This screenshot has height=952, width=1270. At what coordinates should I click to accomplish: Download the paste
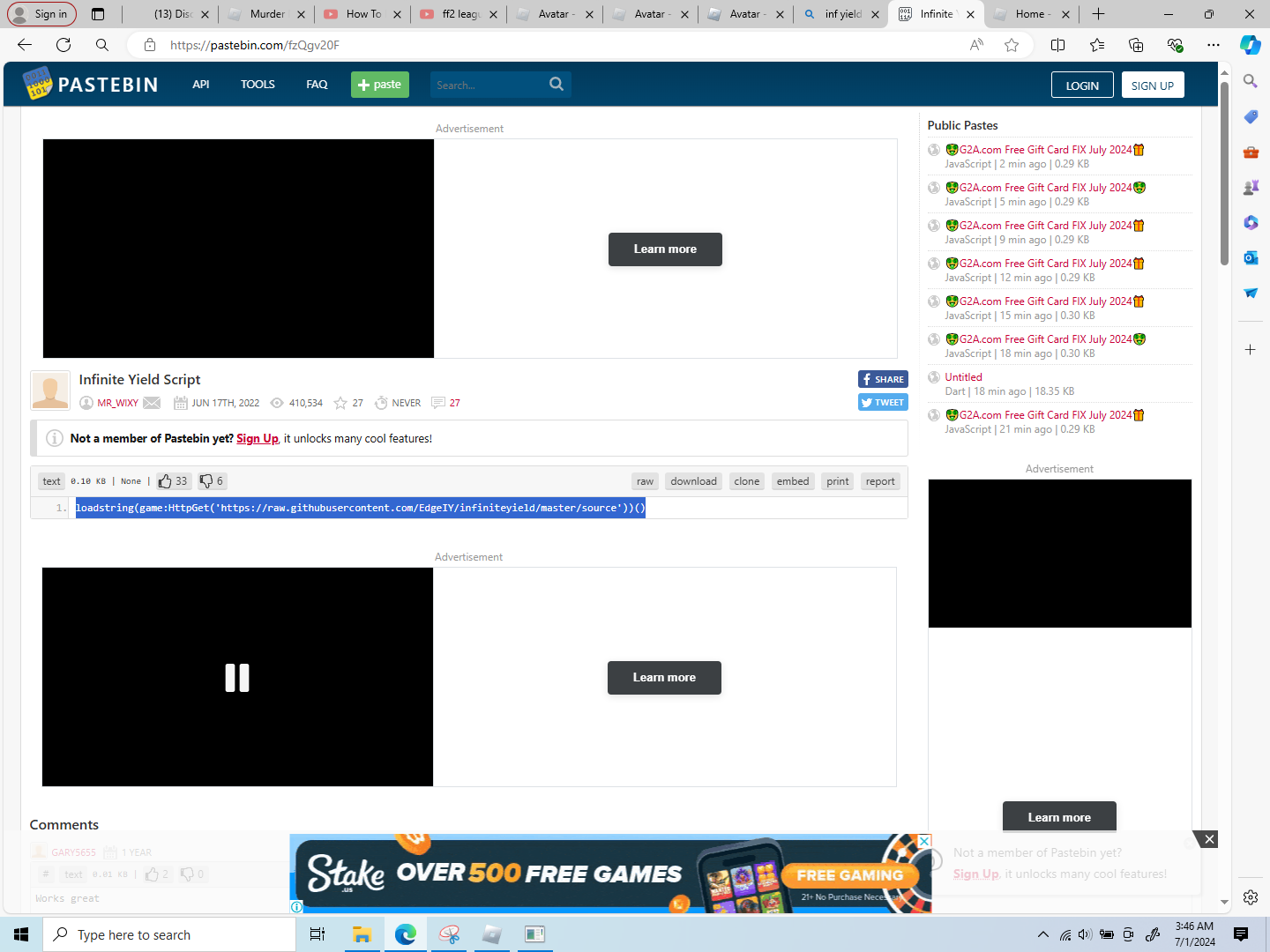pos(693,481)
